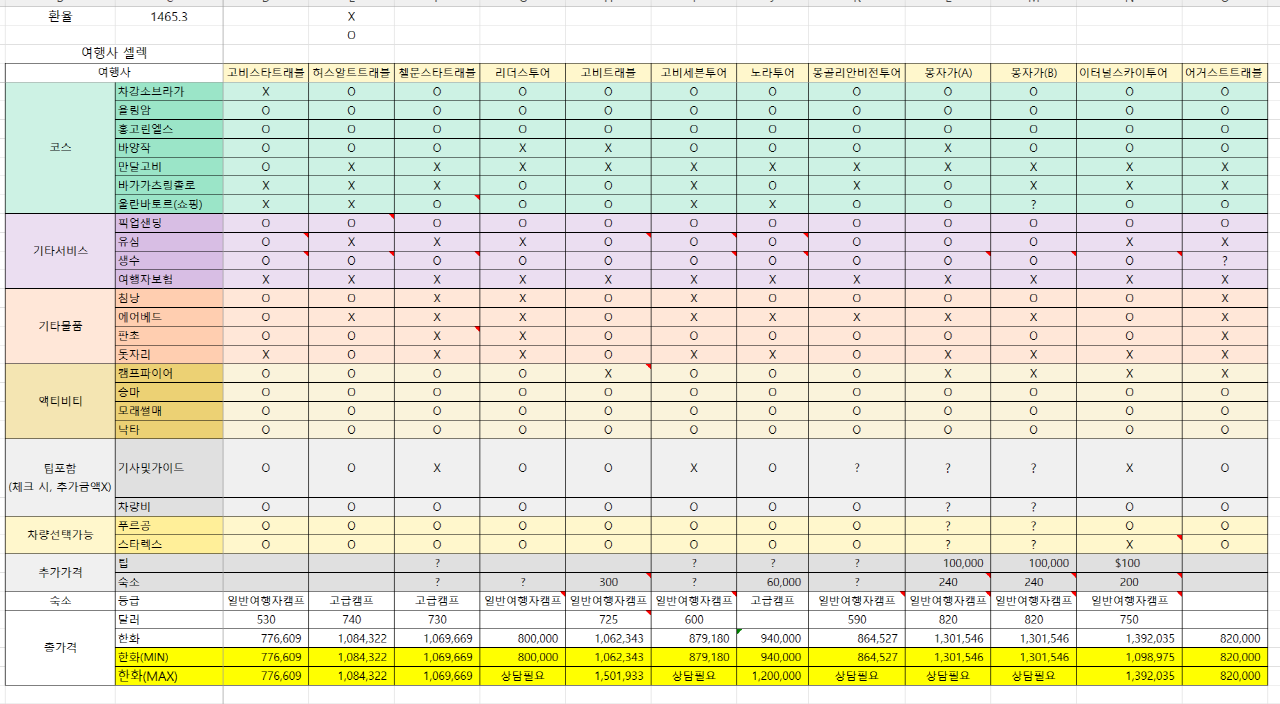This screenshot has height=704, width=1280.
Task: Select the $100 tip cell
Action: [x=1129, y=563]
